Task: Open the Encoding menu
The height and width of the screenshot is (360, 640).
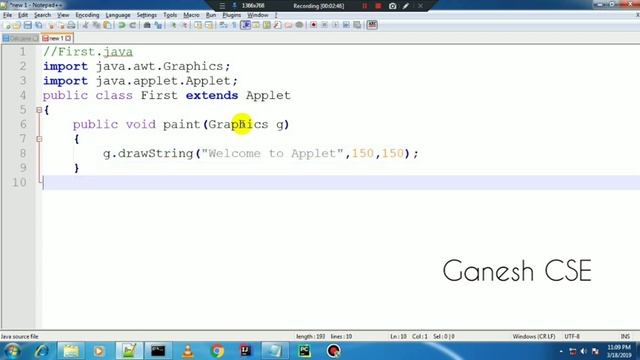Action: coord(87,15)
